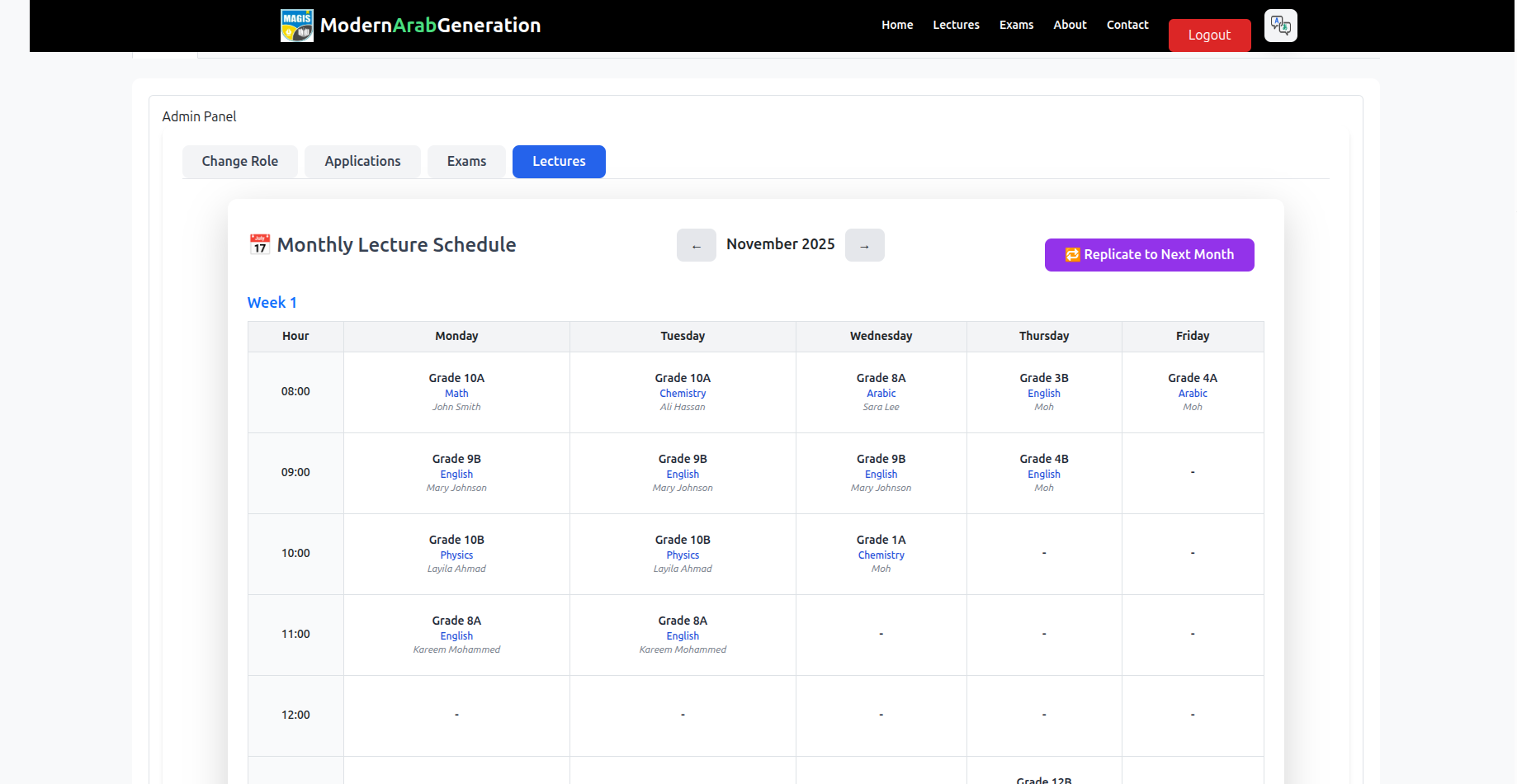Click the MAGIS school logo icon

(x=296, y=26)
